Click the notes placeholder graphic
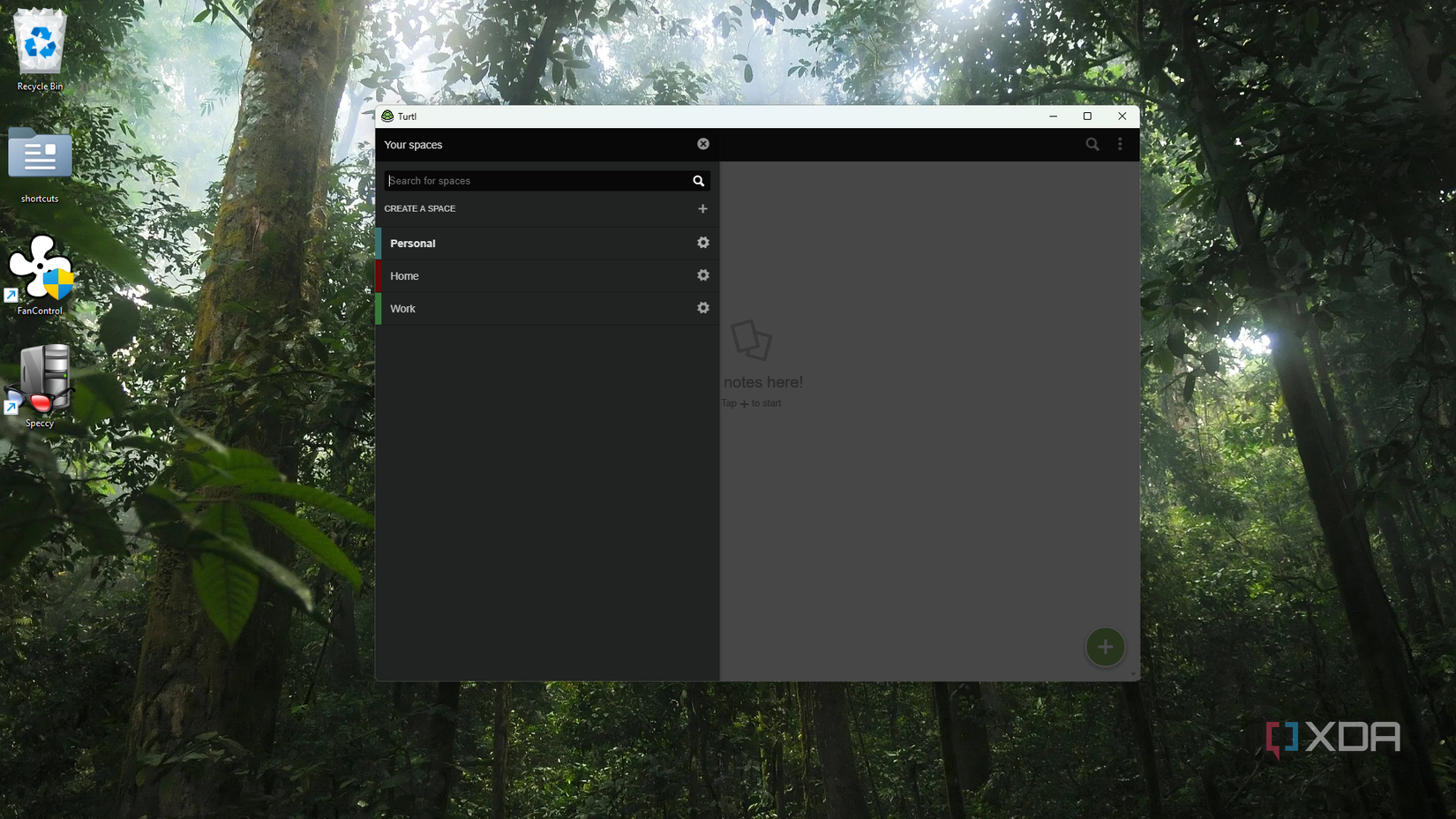The image size is (1456, 819). [x=752, y=340]
